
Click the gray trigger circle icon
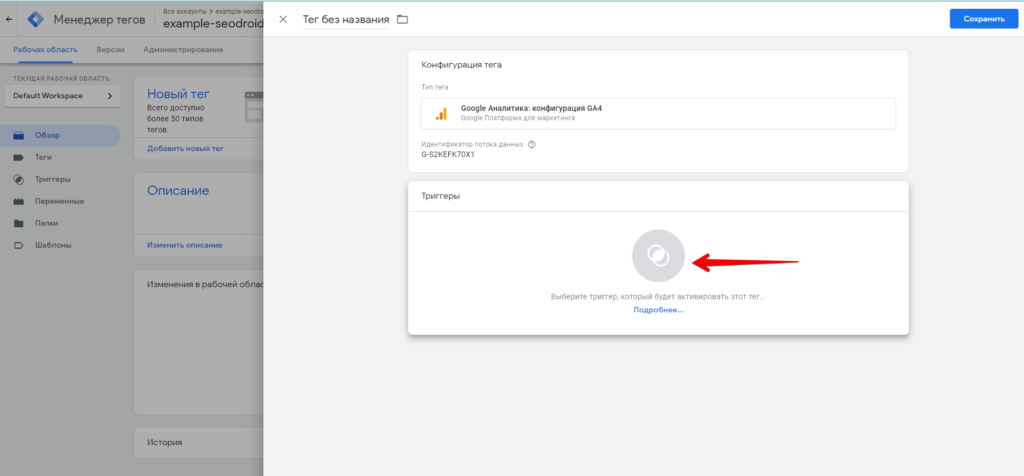pos(658,255)
